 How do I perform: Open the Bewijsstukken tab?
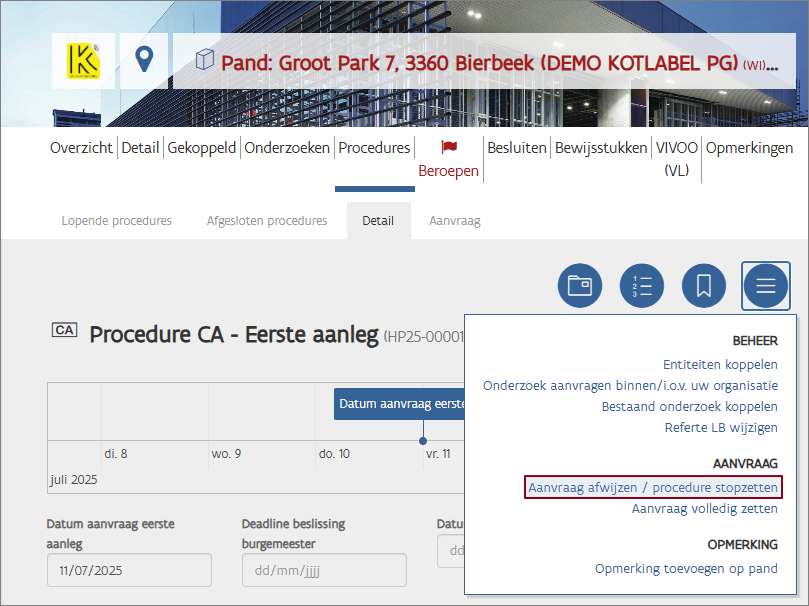(601, 148)
